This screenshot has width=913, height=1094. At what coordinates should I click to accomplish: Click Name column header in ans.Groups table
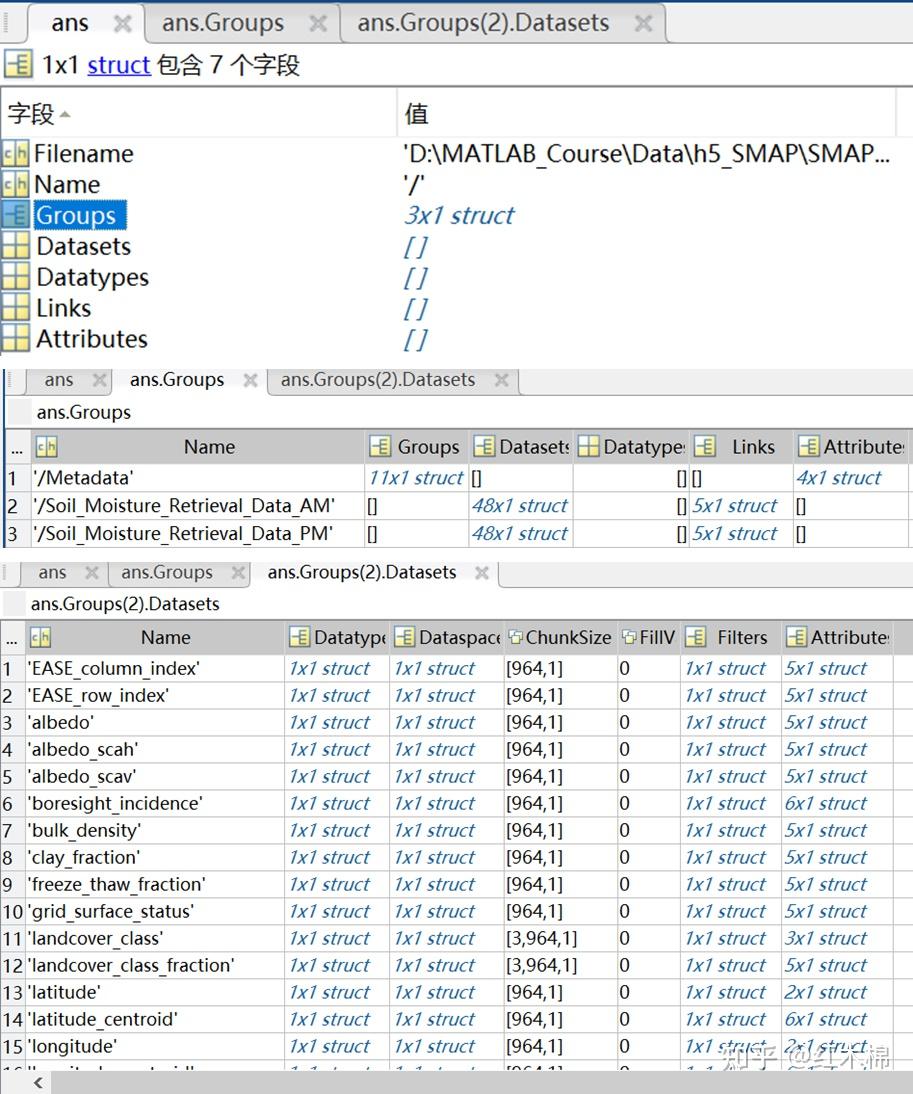pos(209,447)
